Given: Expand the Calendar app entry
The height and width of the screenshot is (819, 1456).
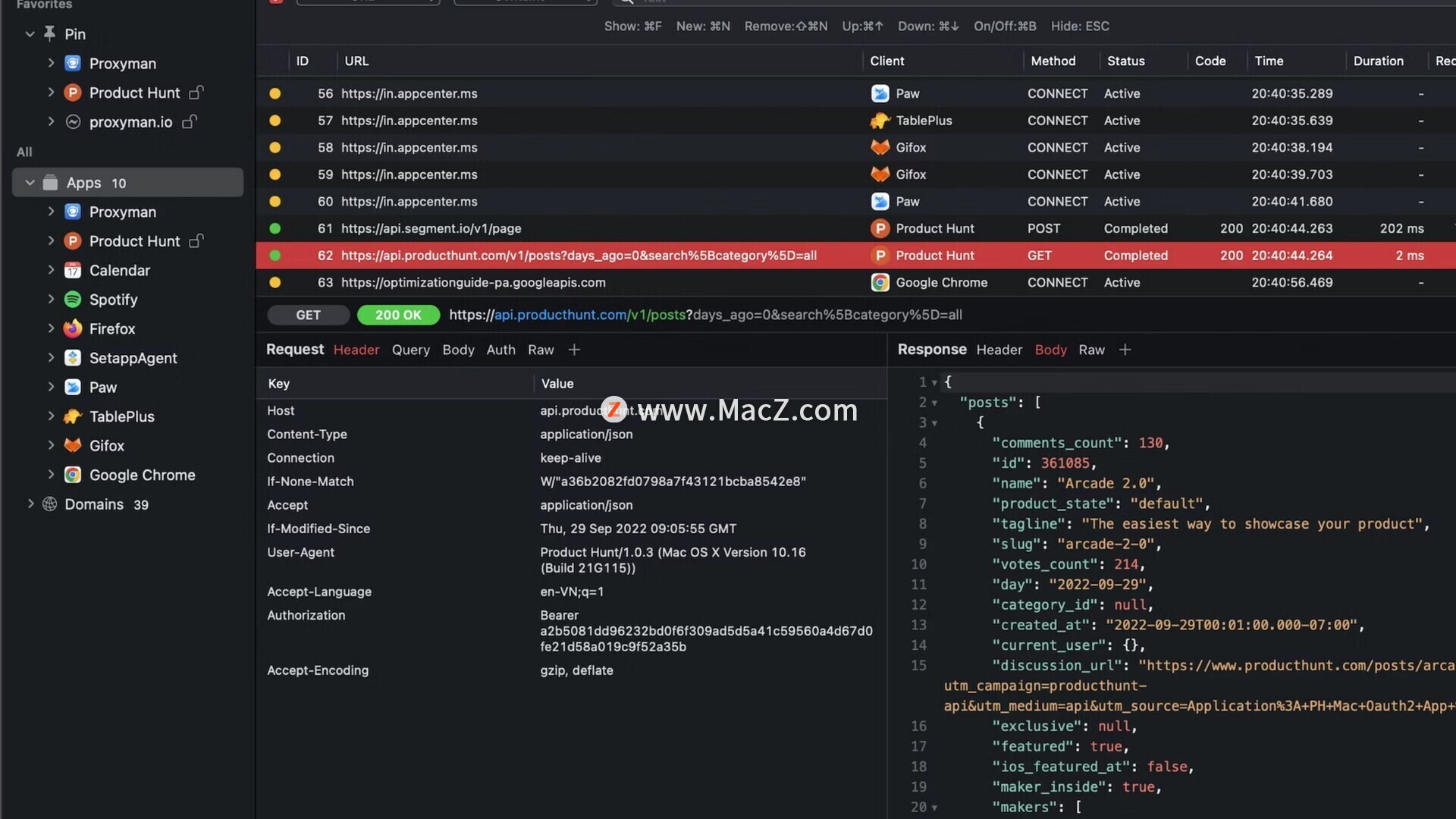Looking at the screenshot, I should [51, 270].
